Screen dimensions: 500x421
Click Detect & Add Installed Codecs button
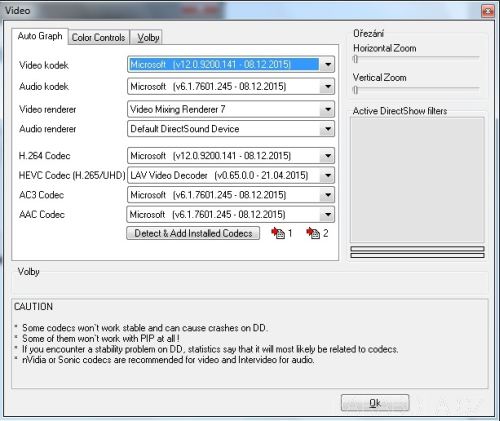(x=193, y=233)
